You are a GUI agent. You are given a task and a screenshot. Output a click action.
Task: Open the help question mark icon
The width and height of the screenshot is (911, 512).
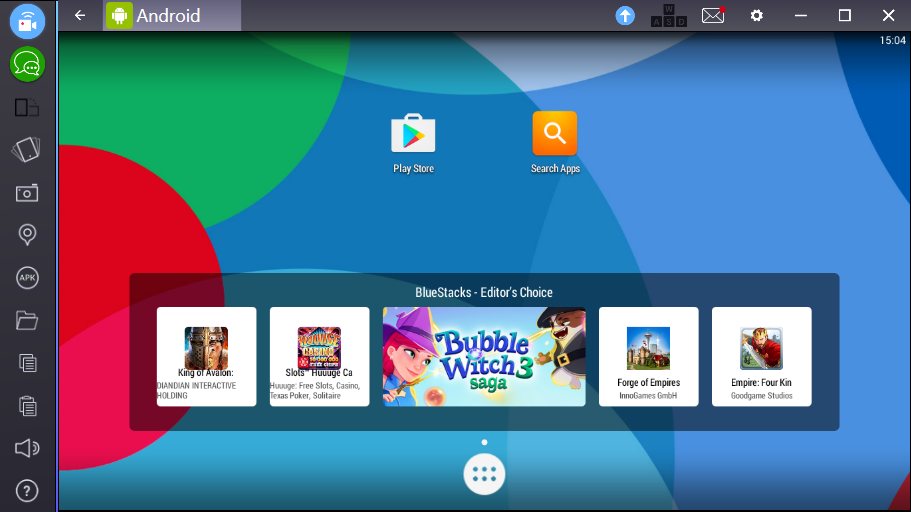point(27,490)
